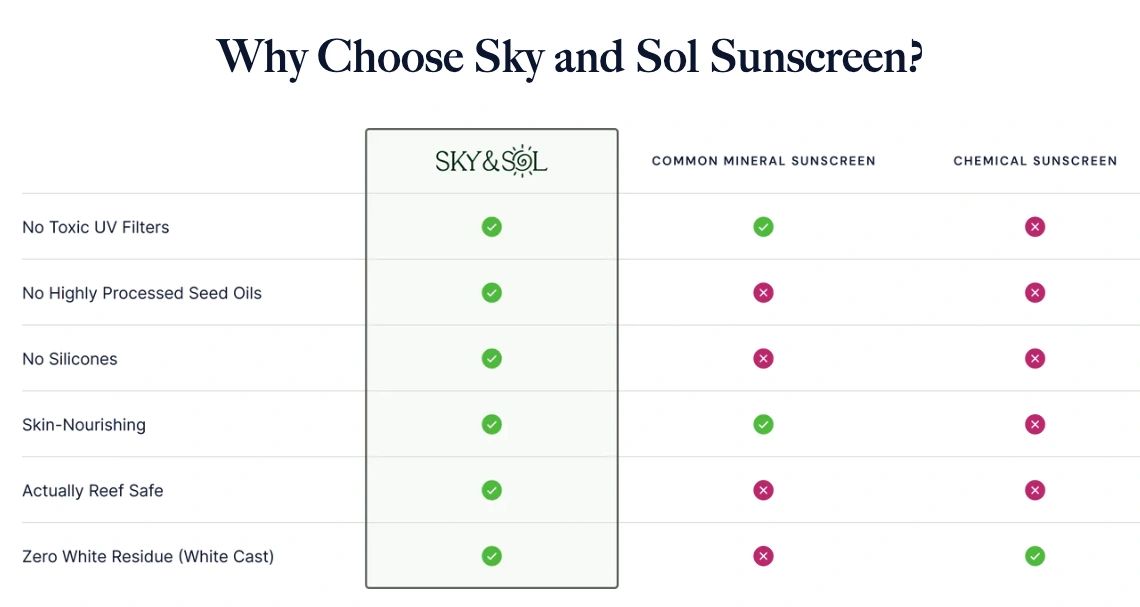Click the Actually Reef Safe row label

(92, 491)
